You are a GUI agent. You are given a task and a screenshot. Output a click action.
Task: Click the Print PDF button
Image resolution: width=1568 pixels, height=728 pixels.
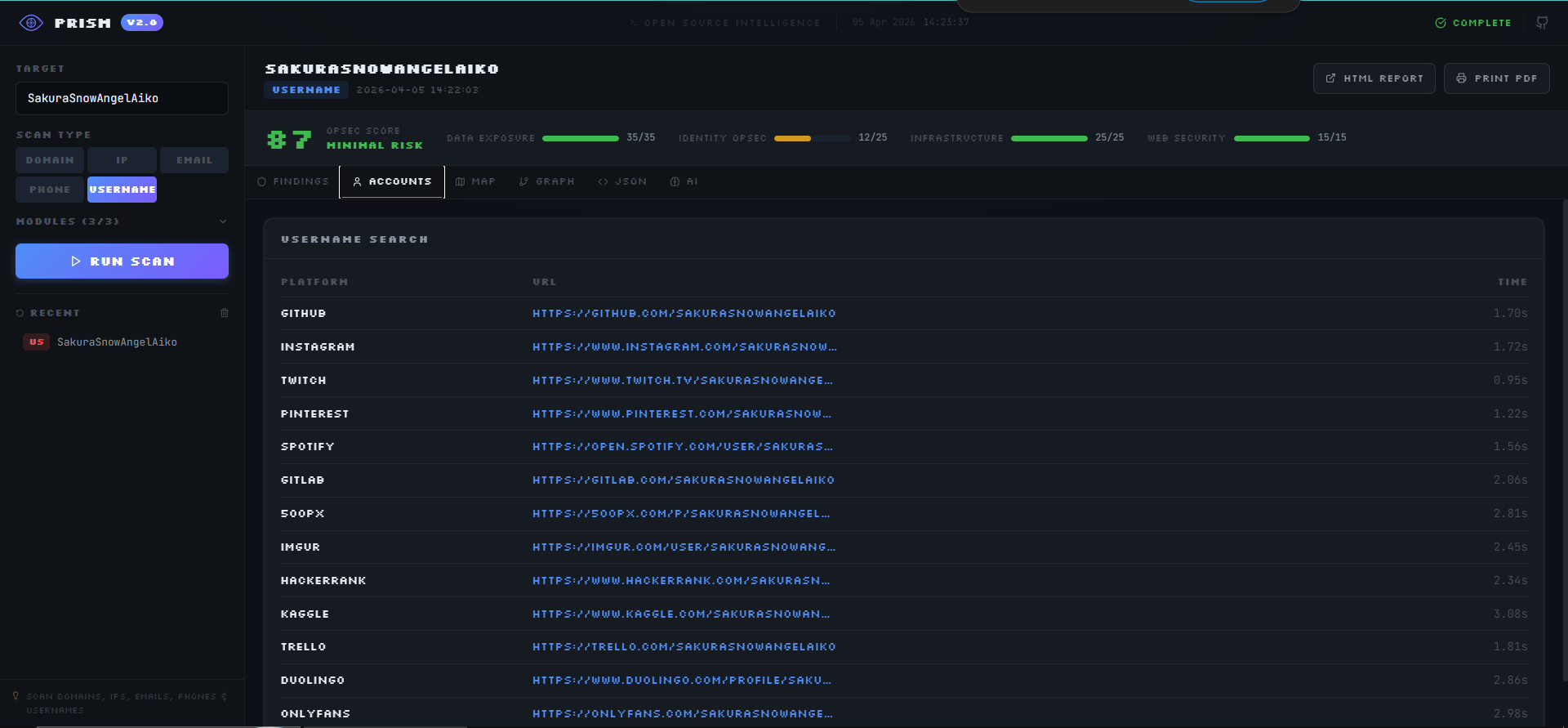tap(1496, 78)
